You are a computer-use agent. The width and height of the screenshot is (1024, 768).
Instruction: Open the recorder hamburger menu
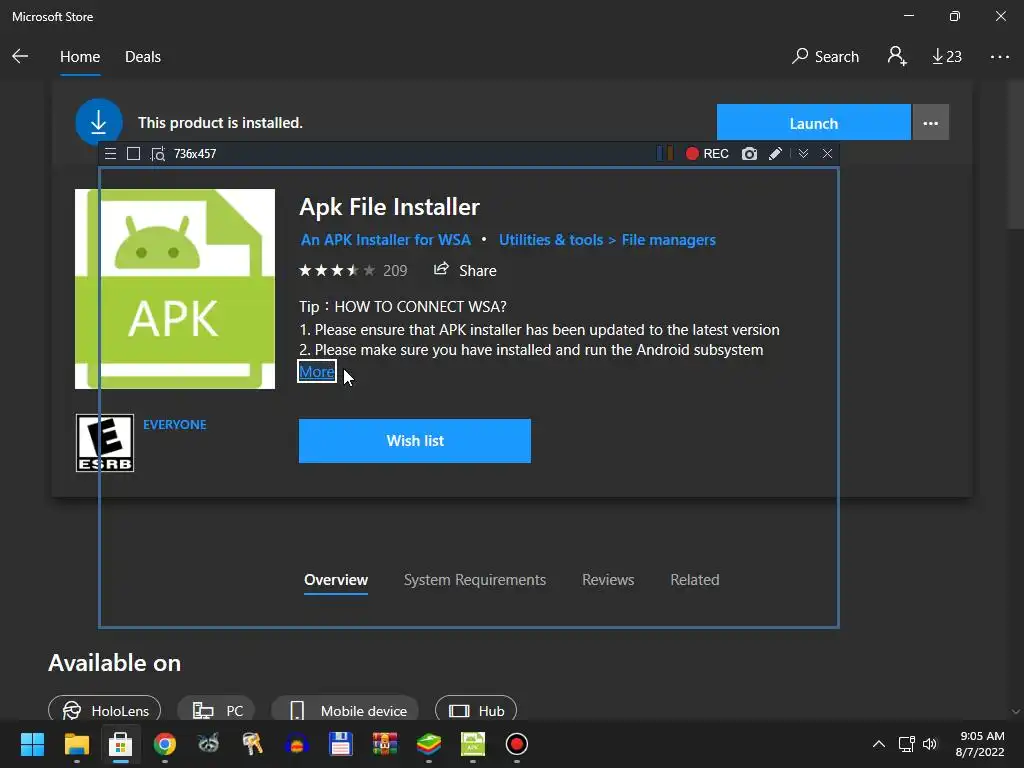click(110, 153)
